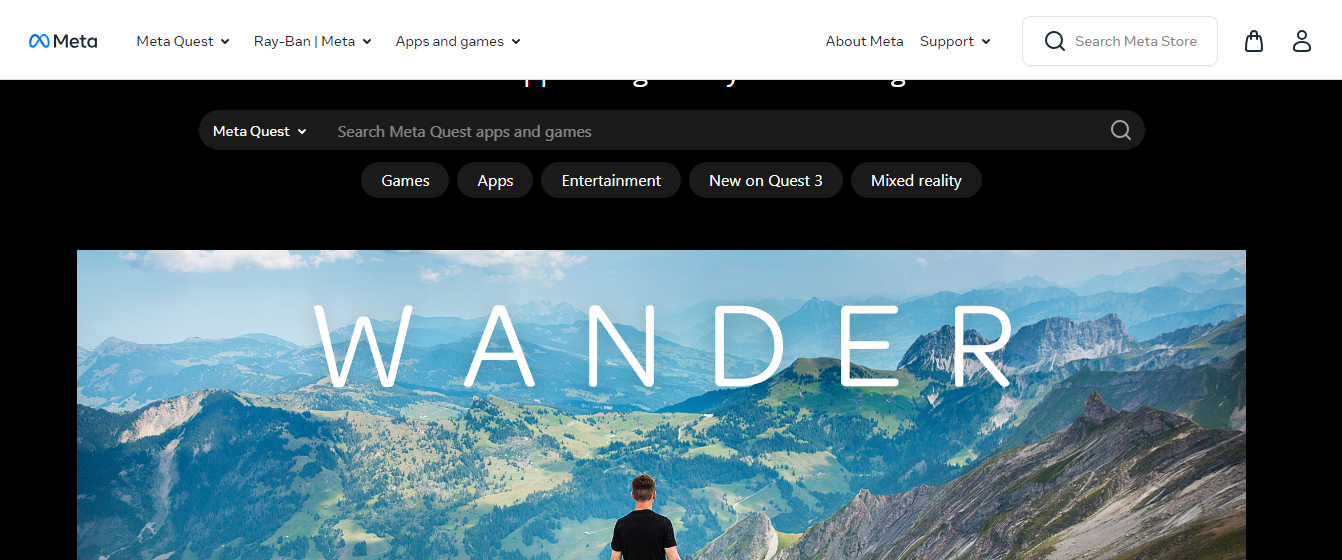Screen dimensions: 1342x560
Task: Open the Wander banner image
Action: click(661, 405)
